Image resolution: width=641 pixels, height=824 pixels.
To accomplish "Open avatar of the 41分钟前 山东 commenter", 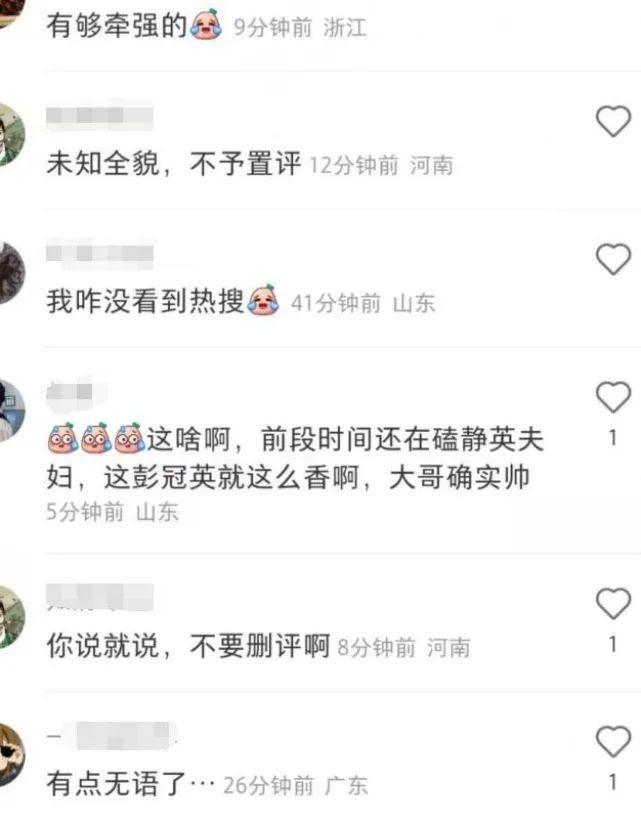I will (x=12, y=273).
